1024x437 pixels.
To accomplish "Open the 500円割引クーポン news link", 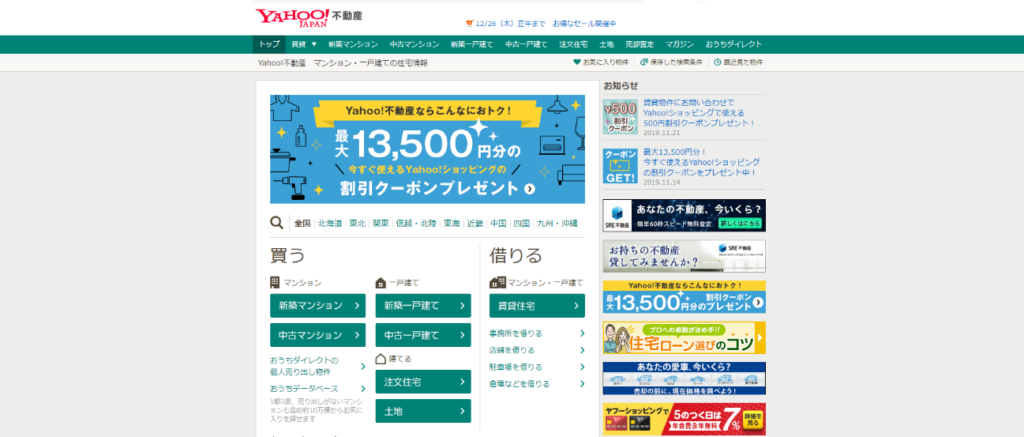I will 699,112.
